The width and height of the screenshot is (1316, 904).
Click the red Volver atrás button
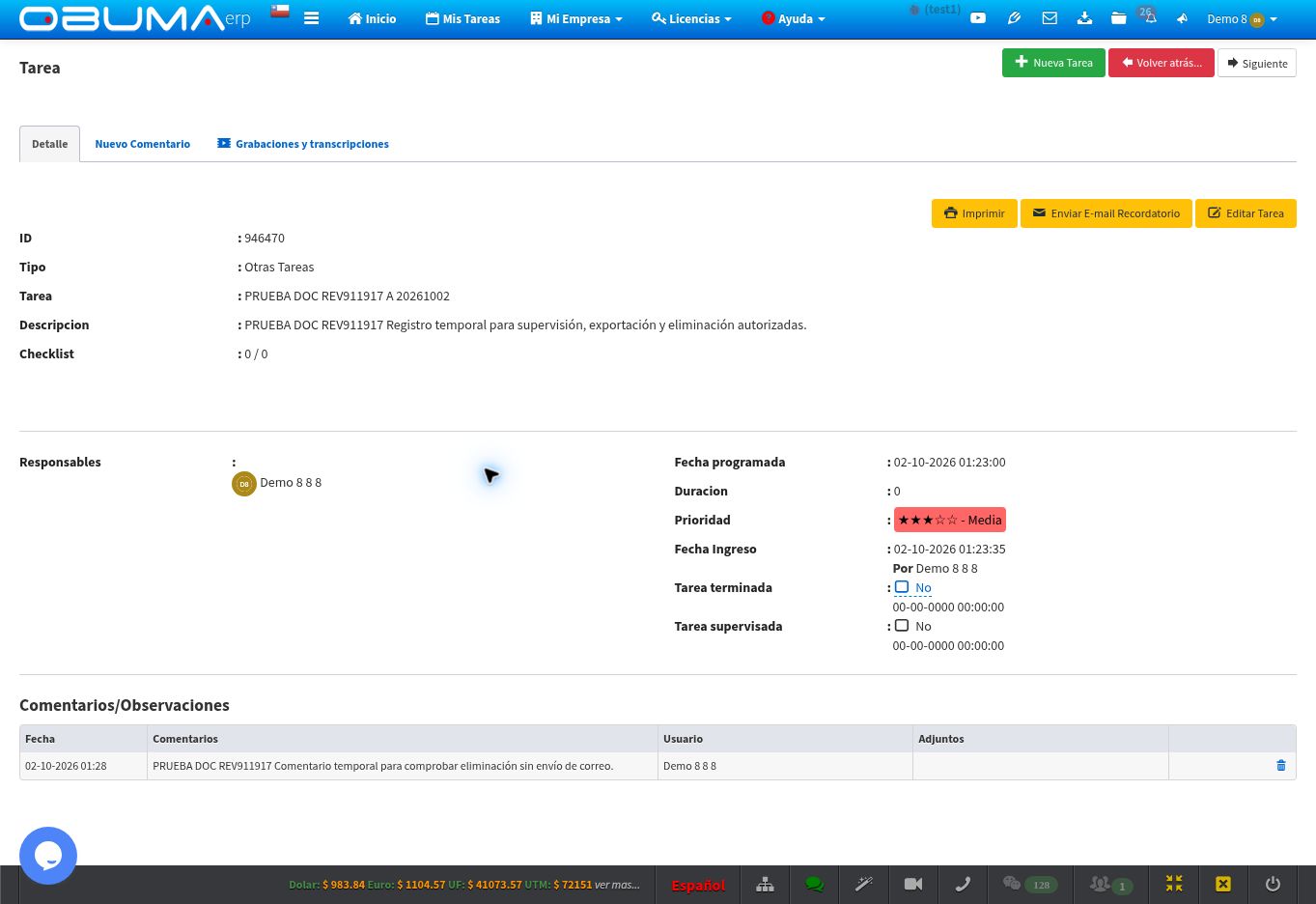tap(1162, 63)
